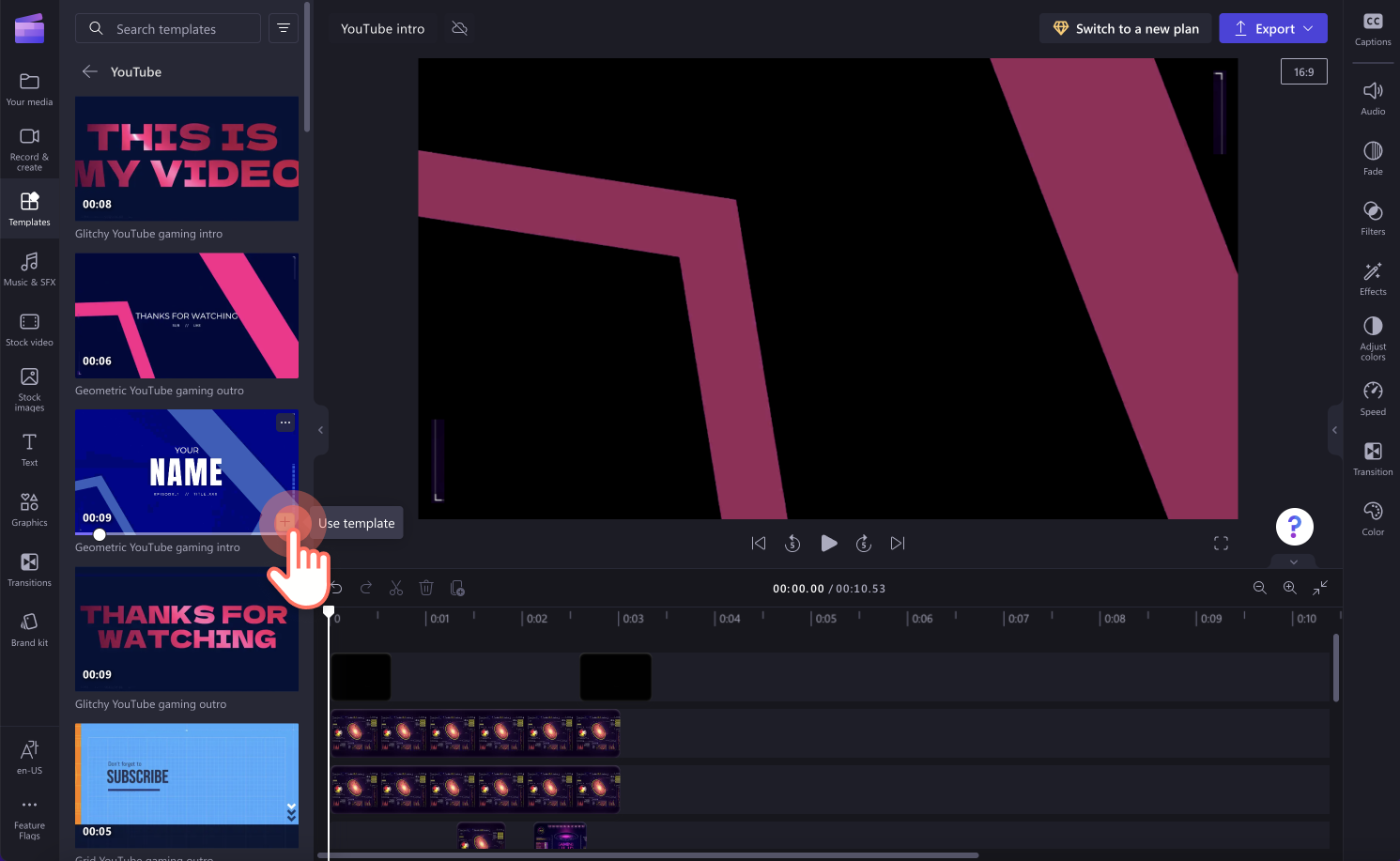The height and width of the screenshot is (861, 1400).
Task: Delete selected clip with trash icon
Action: pos(426,588)
